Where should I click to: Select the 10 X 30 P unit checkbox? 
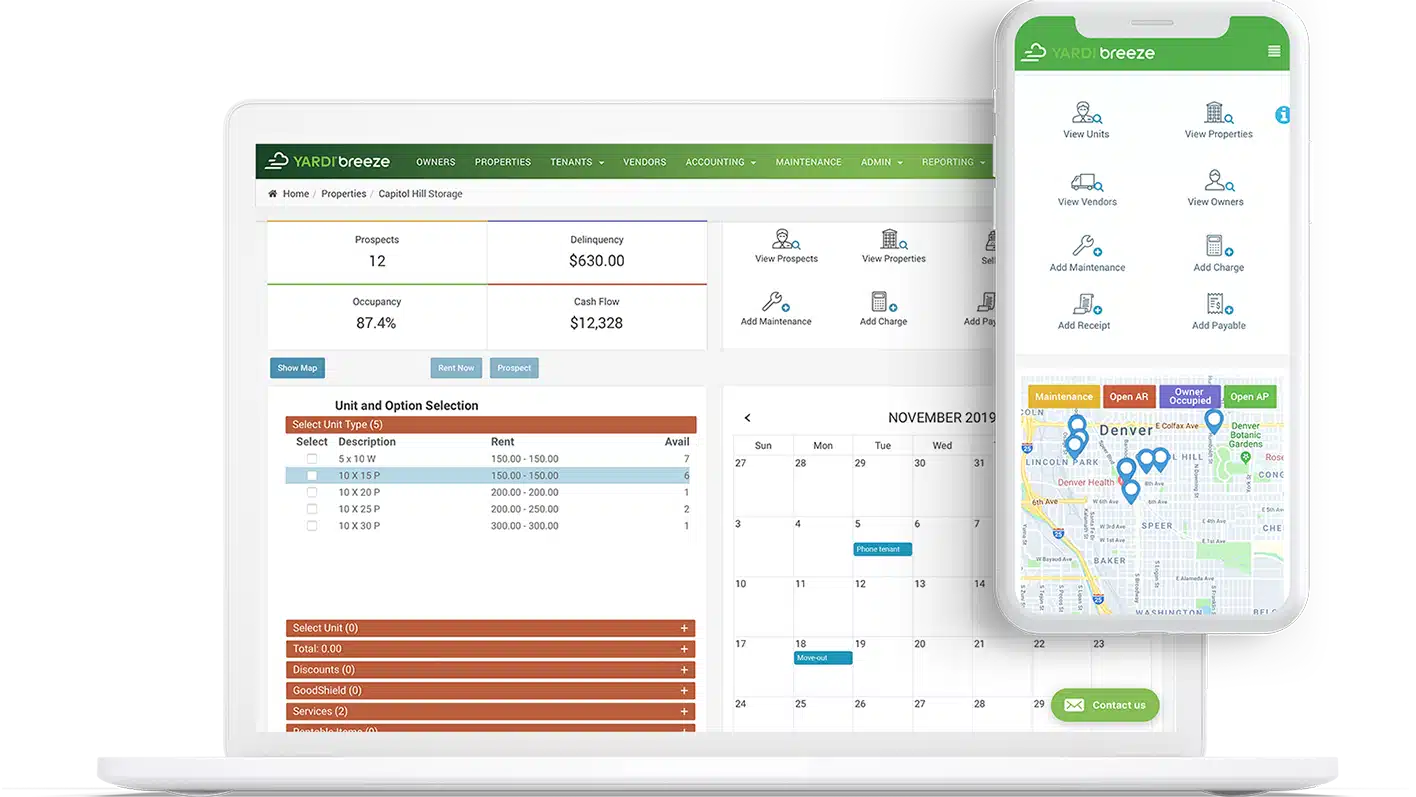[312, 526]
